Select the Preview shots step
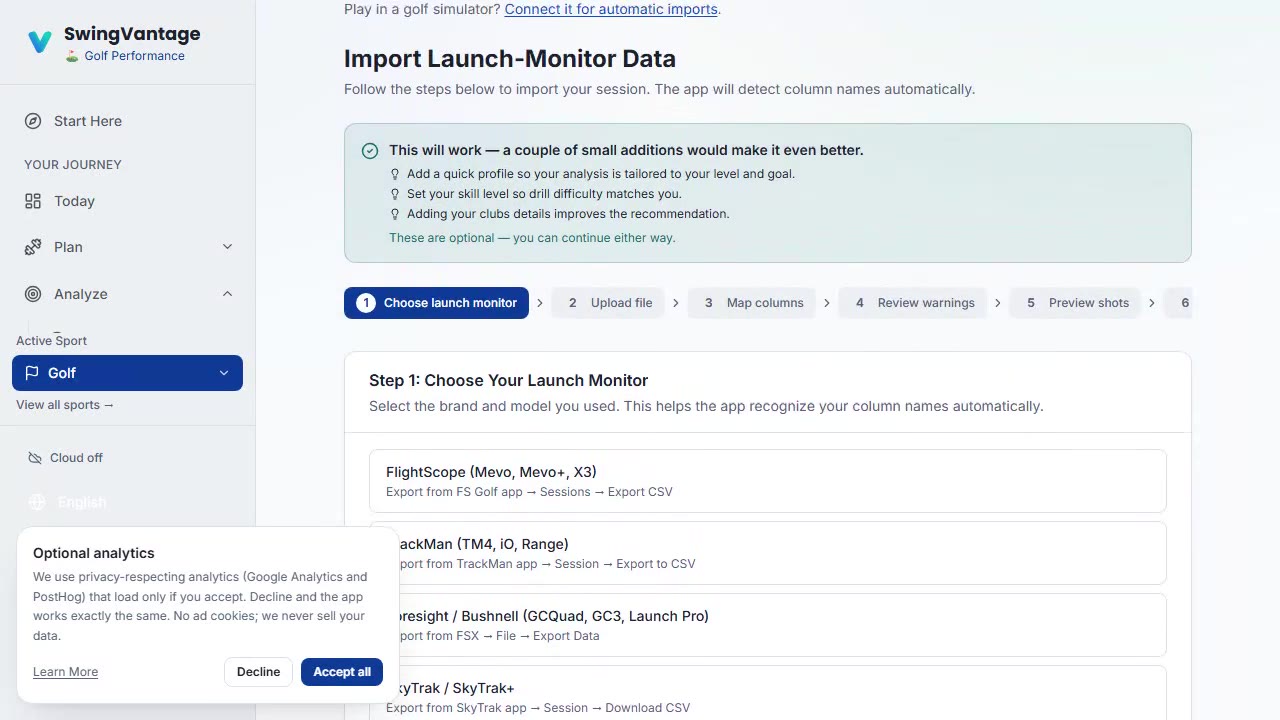 pos(1076,303)
